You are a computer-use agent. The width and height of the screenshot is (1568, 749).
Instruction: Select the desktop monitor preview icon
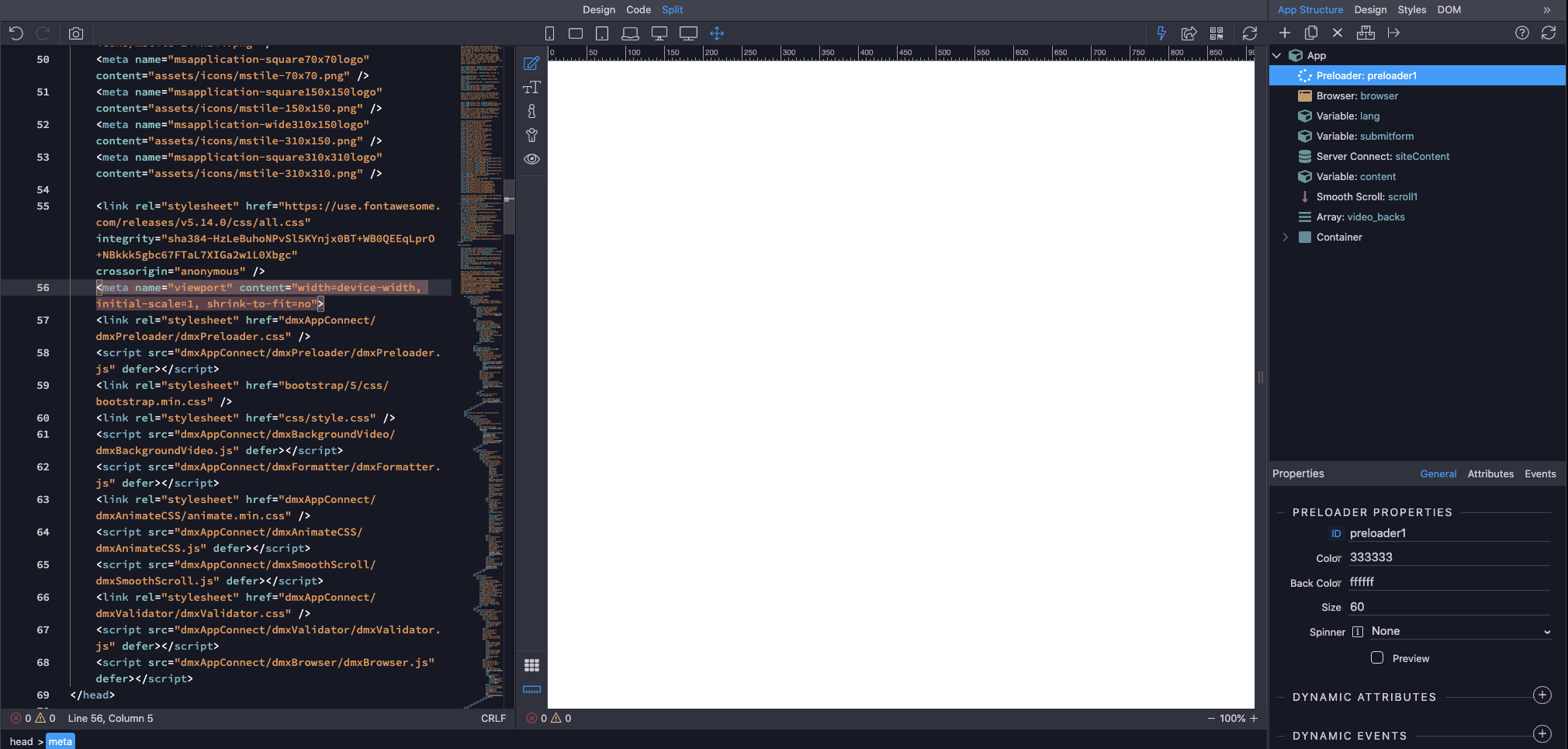tap(659, 33)
